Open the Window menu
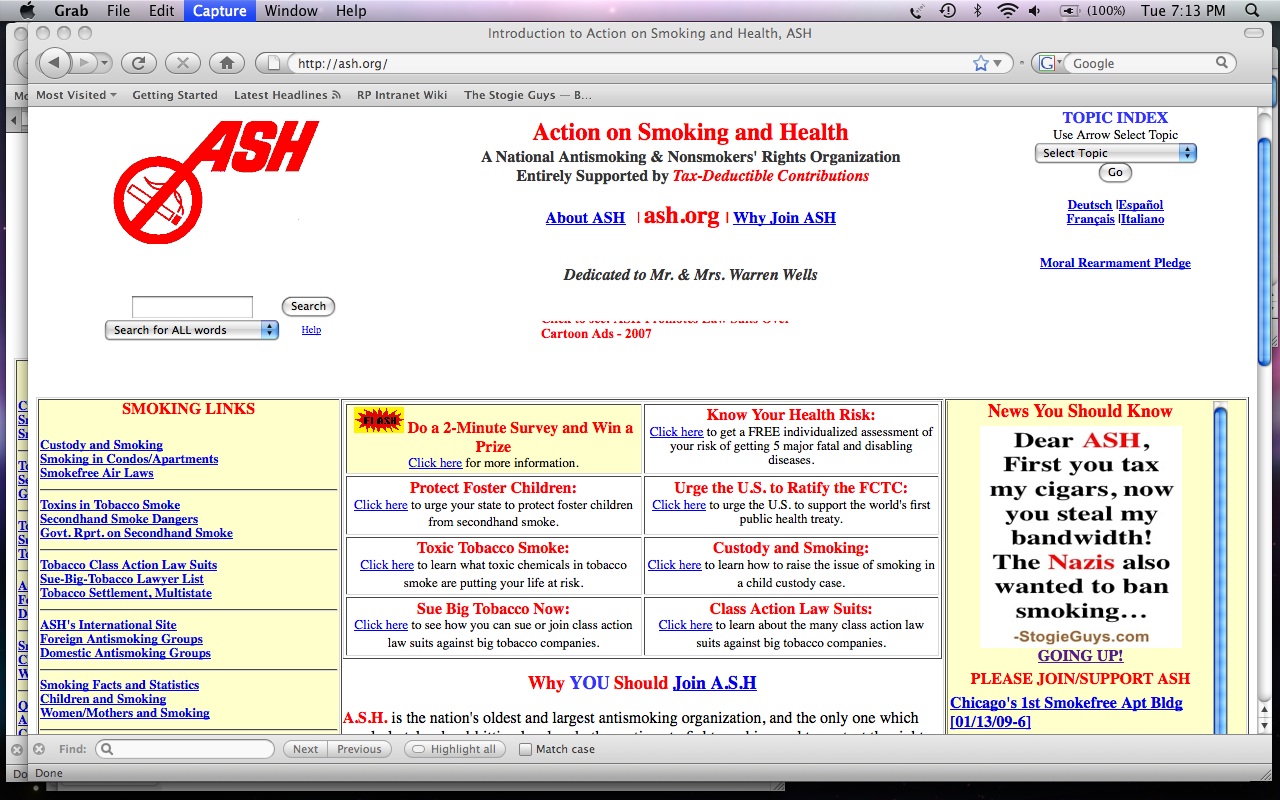The image size is (1280, 800). pyautogui.click(x=291, y=11)
